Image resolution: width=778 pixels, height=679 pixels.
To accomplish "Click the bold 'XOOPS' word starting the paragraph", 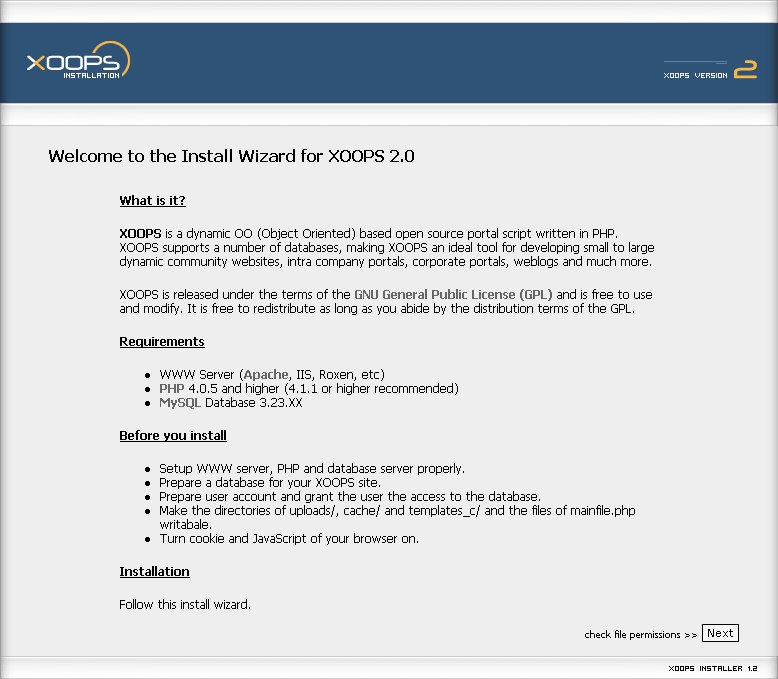I will (x=140, y=233).
